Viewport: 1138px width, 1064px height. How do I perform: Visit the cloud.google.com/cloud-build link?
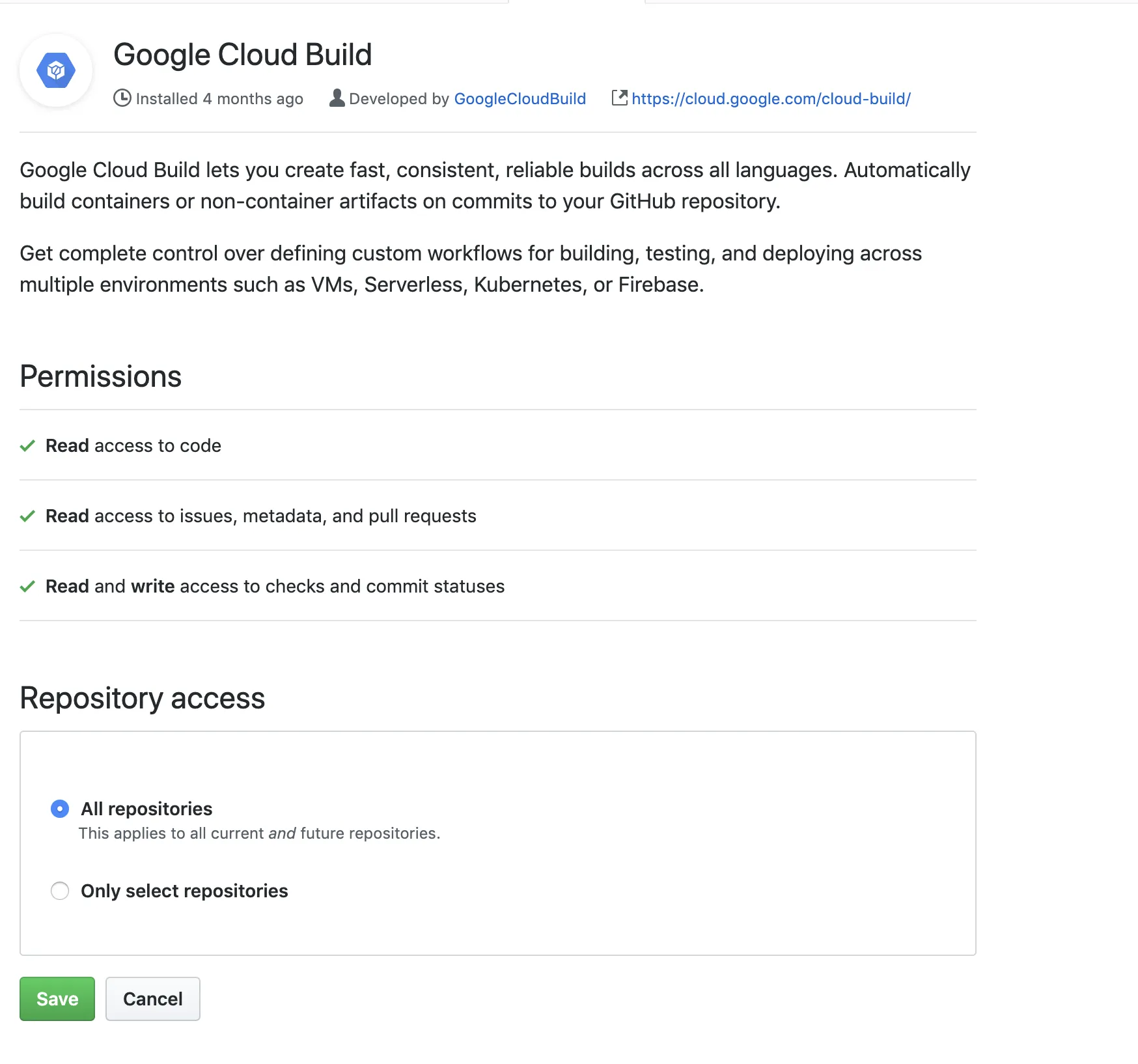point(771,99)
